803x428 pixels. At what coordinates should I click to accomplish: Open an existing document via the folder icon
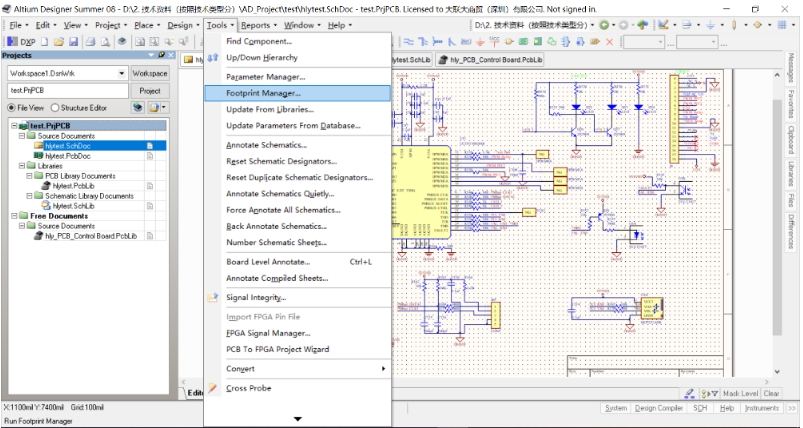click(59, 42)
